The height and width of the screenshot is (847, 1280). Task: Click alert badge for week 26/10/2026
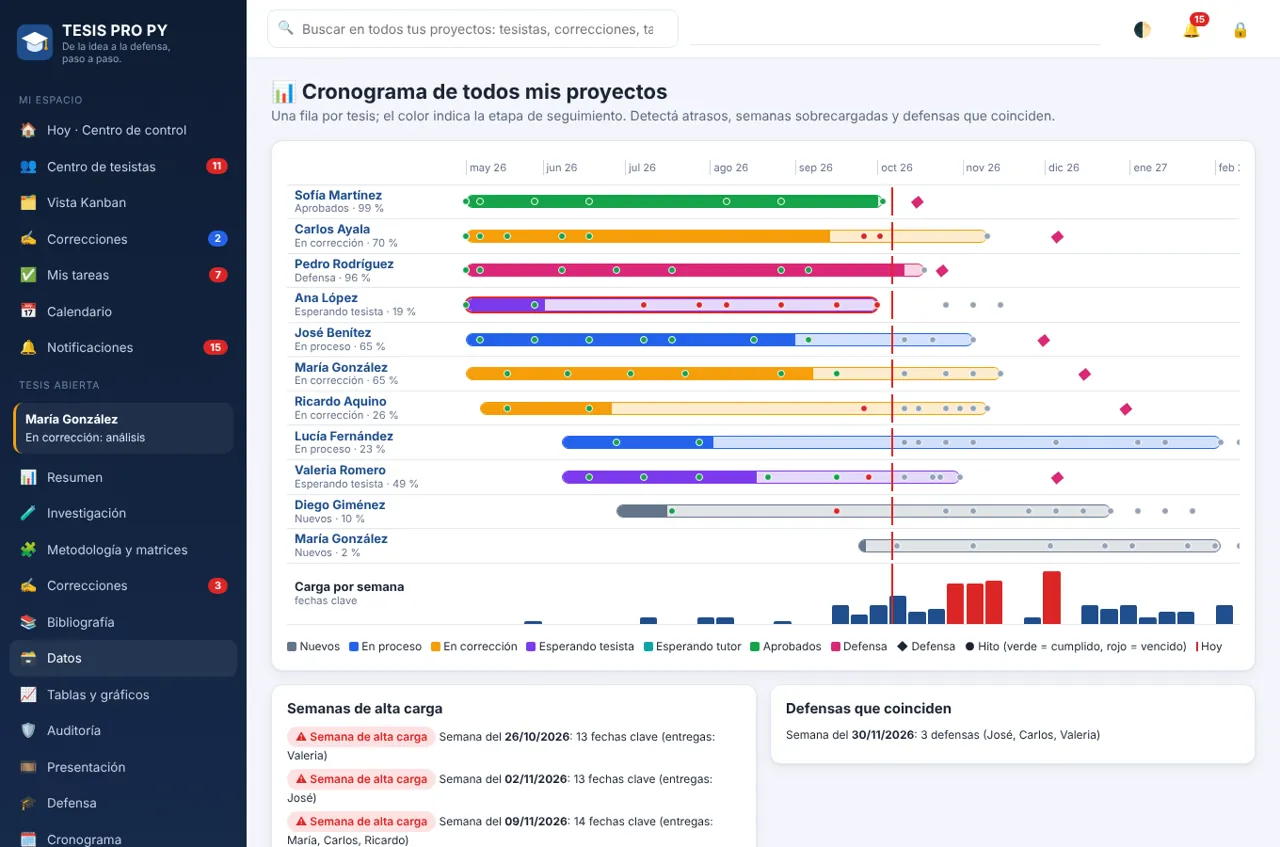(360, 737)
